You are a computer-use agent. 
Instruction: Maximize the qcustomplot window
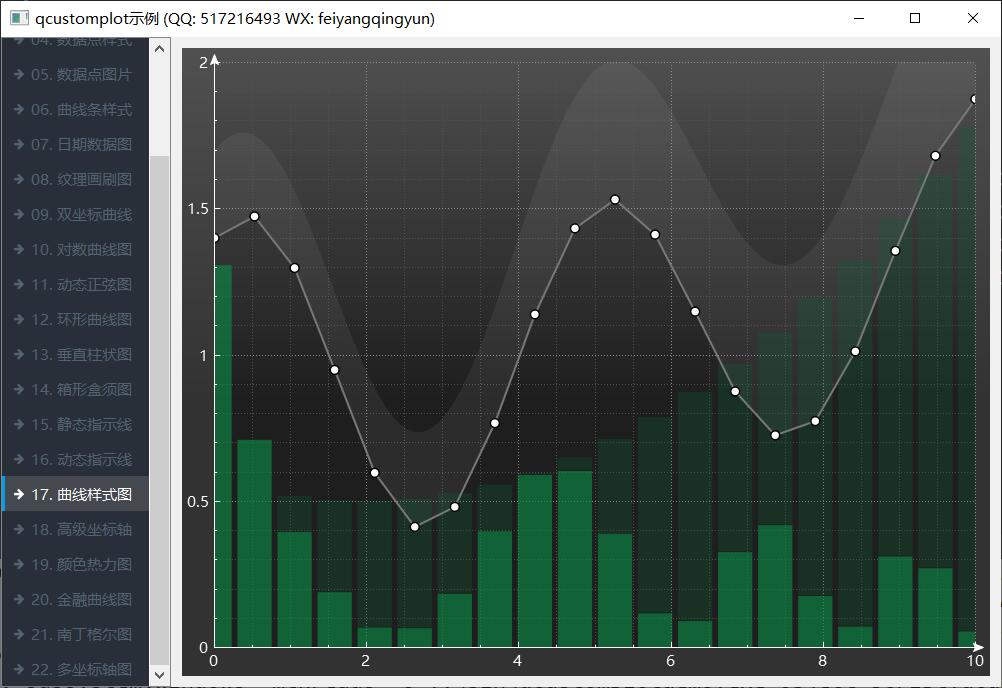pyautogui.click(x=915, y=18)
